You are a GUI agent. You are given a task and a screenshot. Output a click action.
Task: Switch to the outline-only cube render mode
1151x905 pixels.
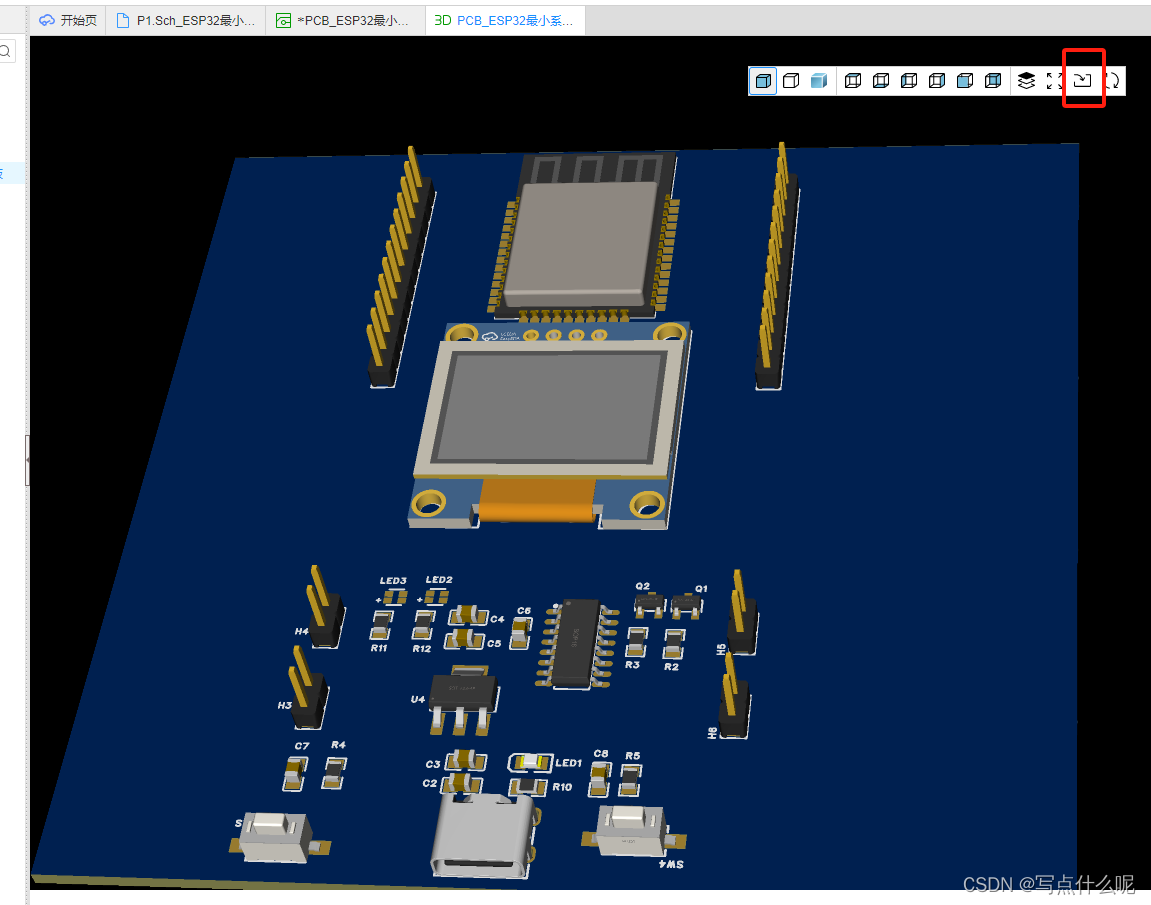click(x=791, y=81)
